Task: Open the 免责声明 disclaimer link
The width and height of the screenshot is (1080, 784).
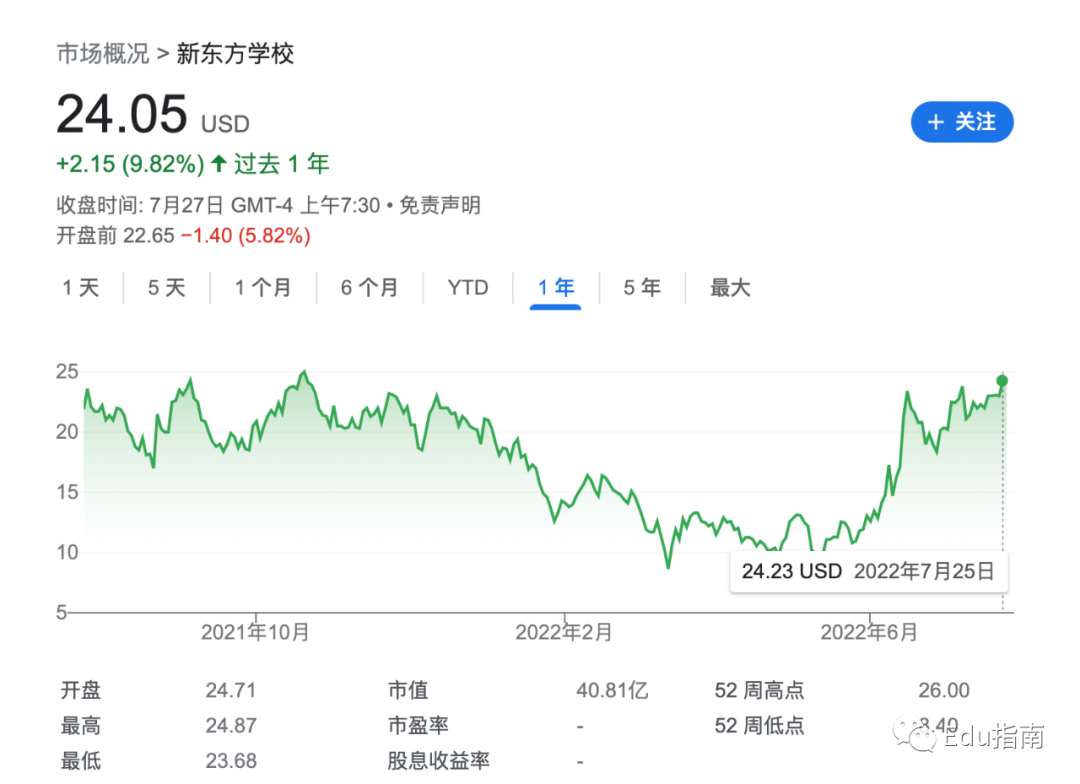Action: pos(440,205)
